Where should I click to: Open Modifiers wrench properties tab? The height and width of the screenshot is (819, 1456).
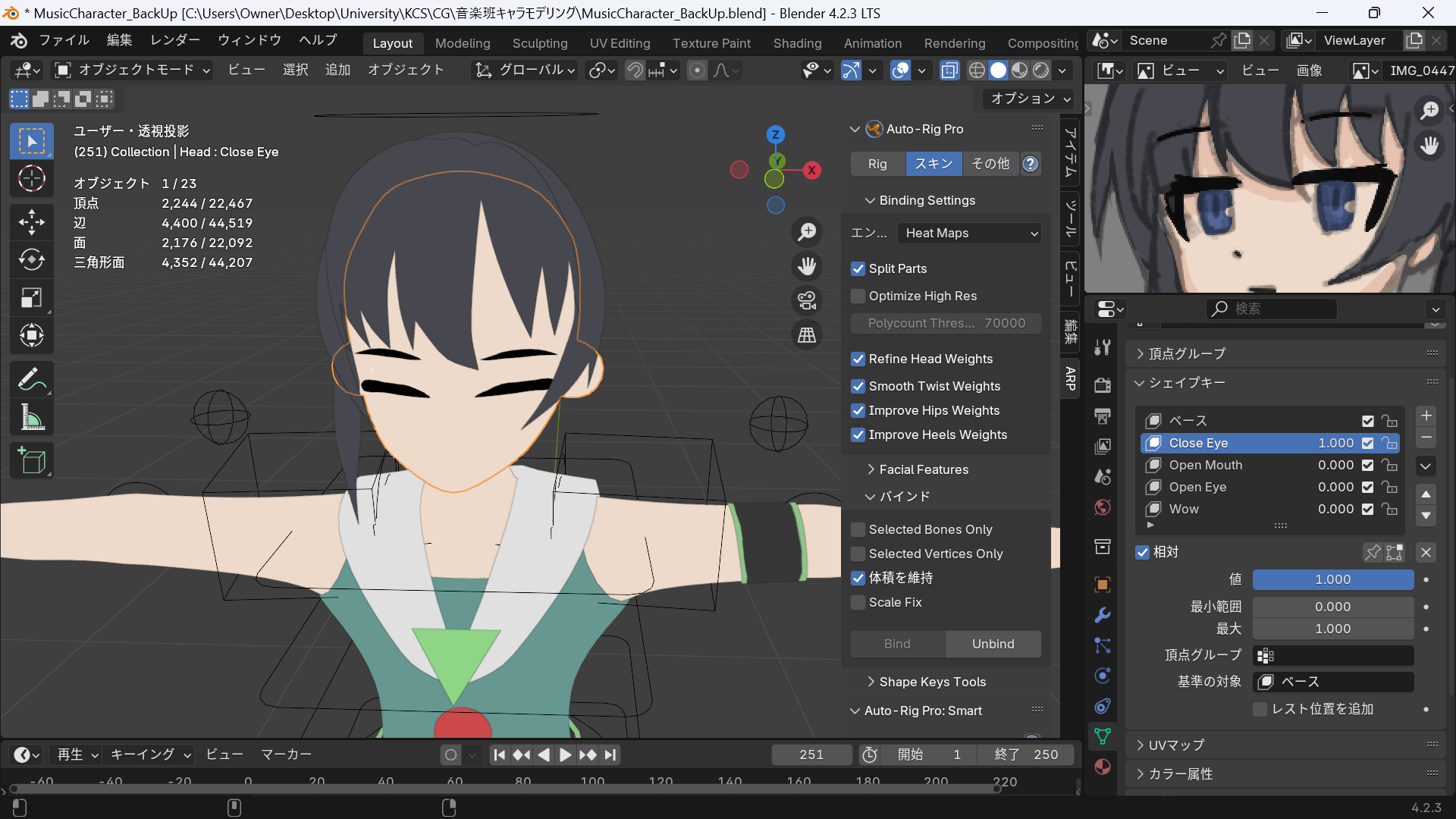click(1103, 615)
